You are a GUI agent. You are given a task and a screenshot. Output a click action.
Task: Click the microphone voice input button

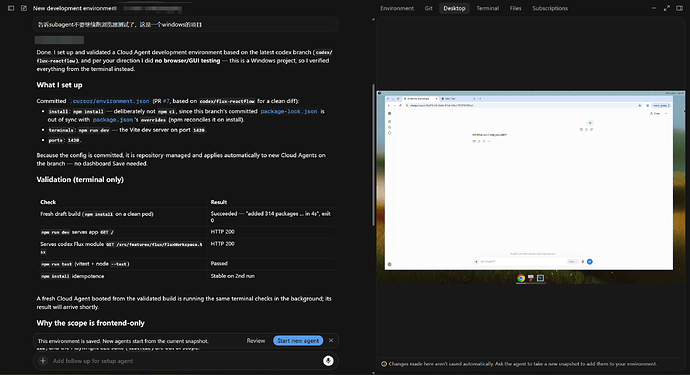coord(328,361)
